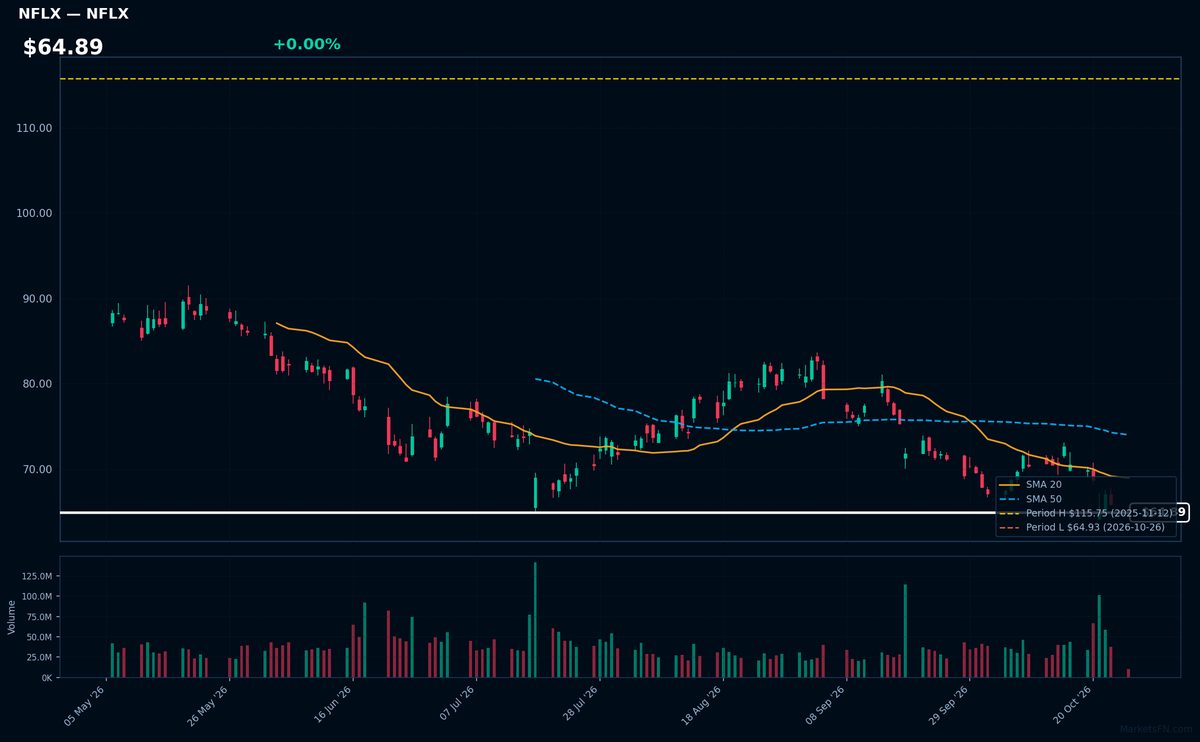The image size is (1200, 742).
Task: Click the "NFLX — NFLX" chart title
Action: tap(73, 14)
